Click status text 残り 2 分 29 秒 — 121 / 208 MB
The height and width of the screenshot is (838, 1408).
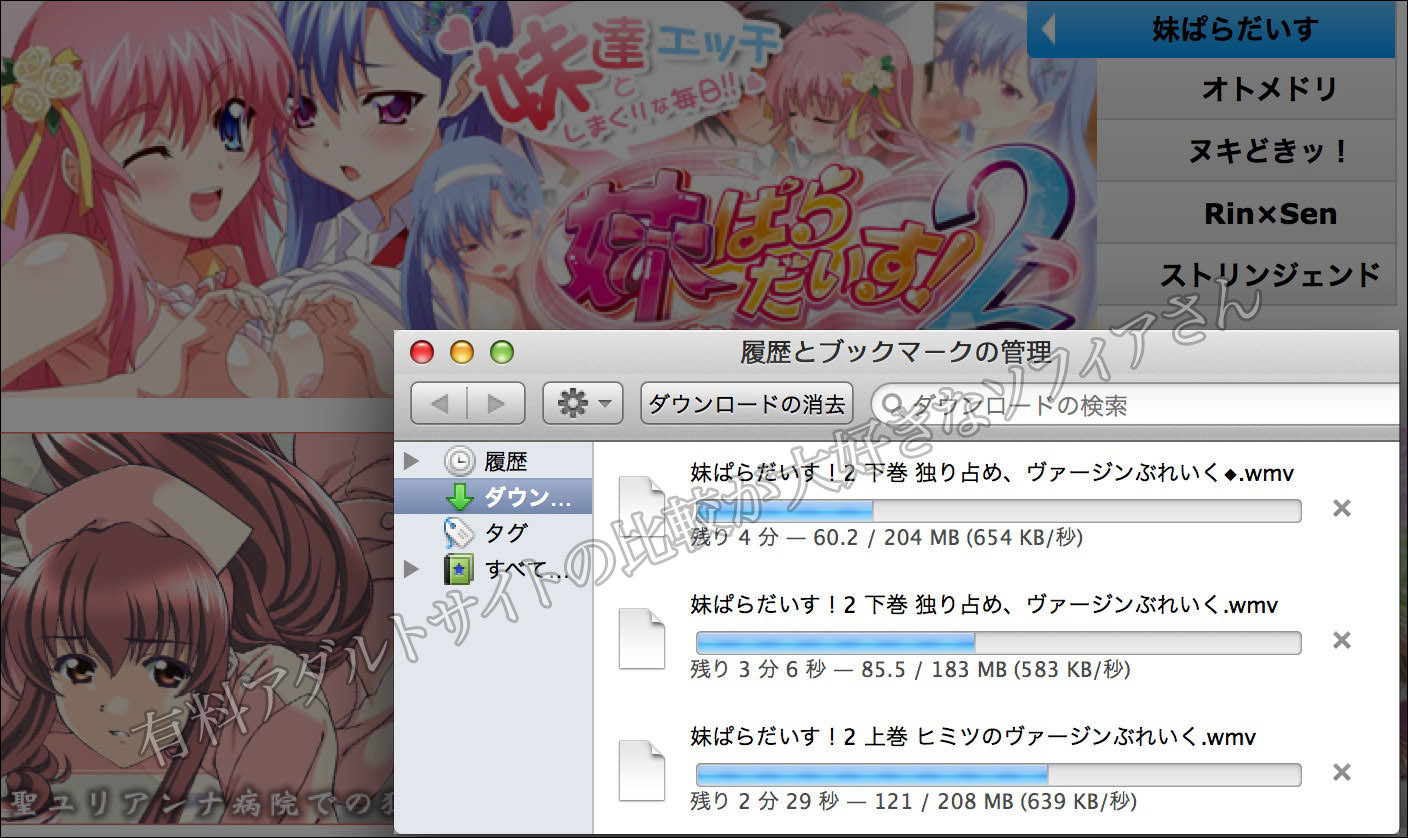913,801
